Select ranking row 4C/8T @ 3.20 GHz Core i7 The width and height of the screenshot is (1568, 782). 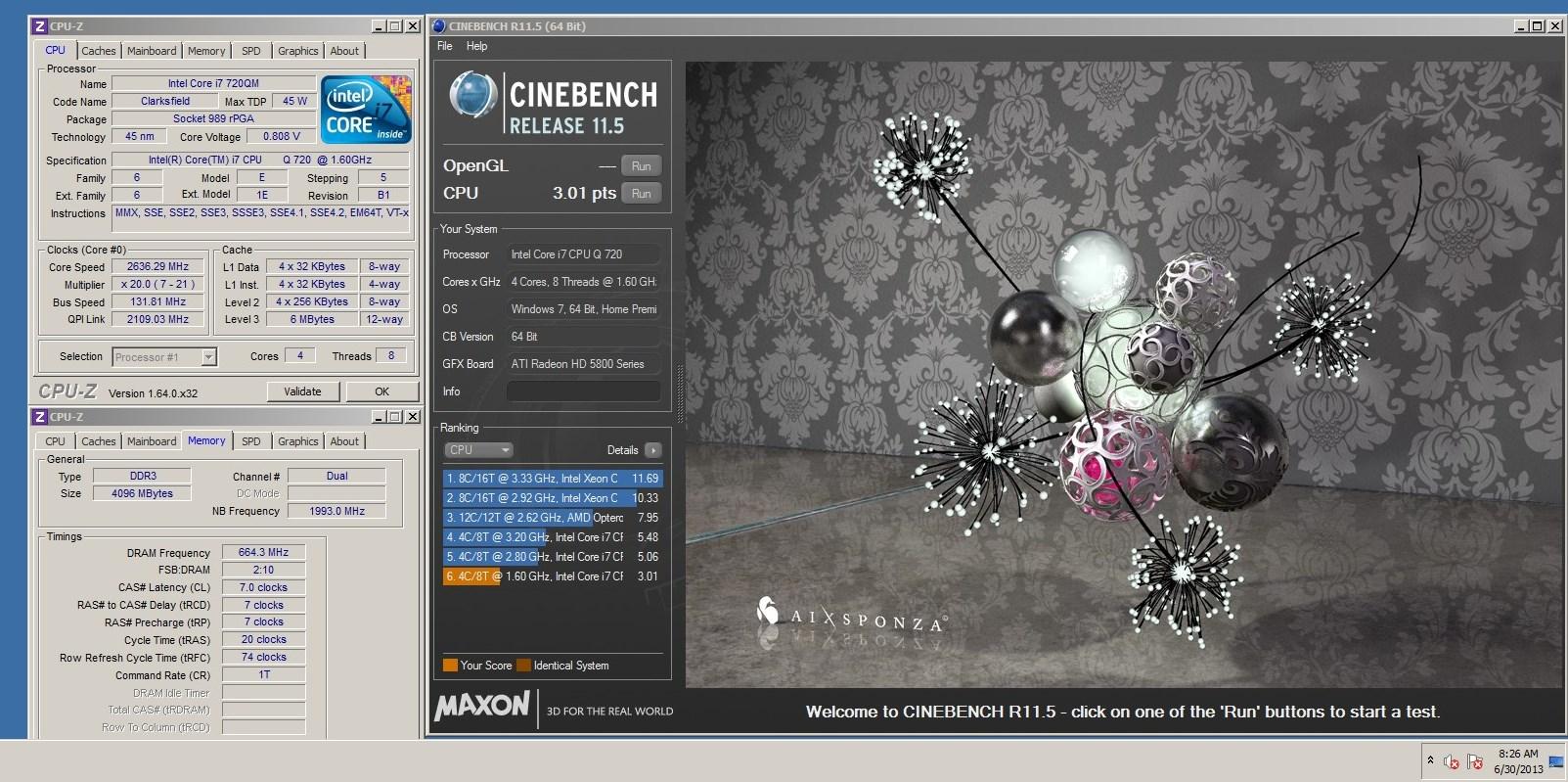tap(553, 537)
